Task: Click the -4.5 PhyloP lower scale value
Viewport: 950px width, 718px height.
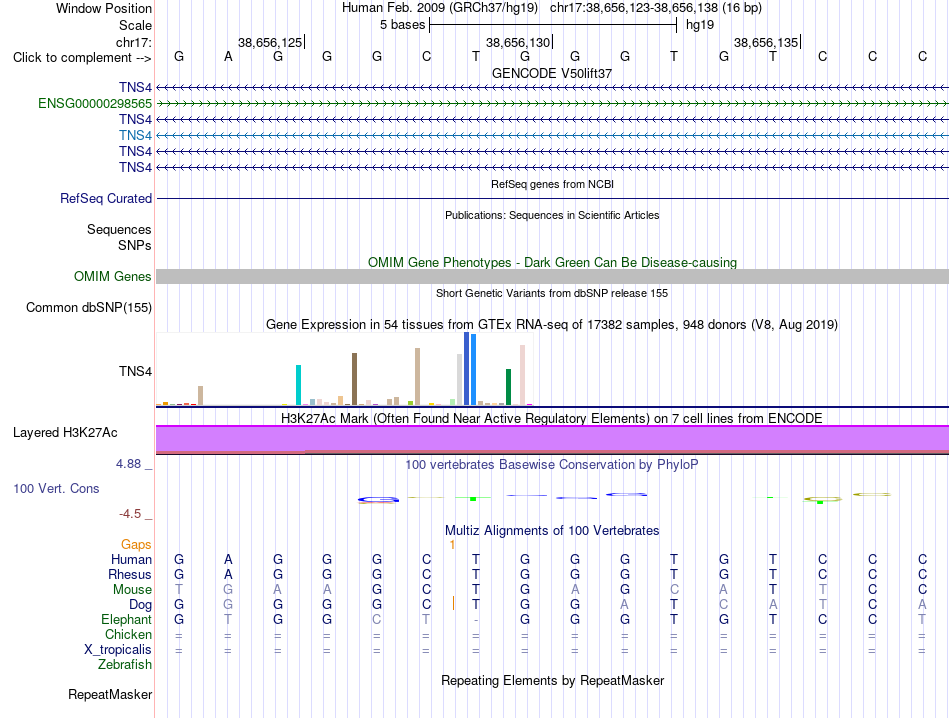Action: point(130,514)
